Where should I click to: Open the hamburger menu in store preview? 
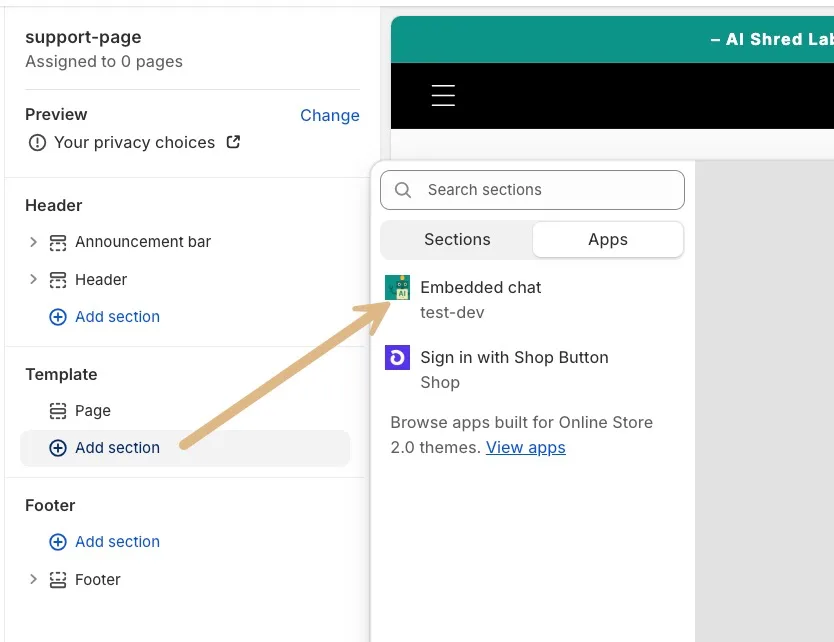click(x=443, y=95)
